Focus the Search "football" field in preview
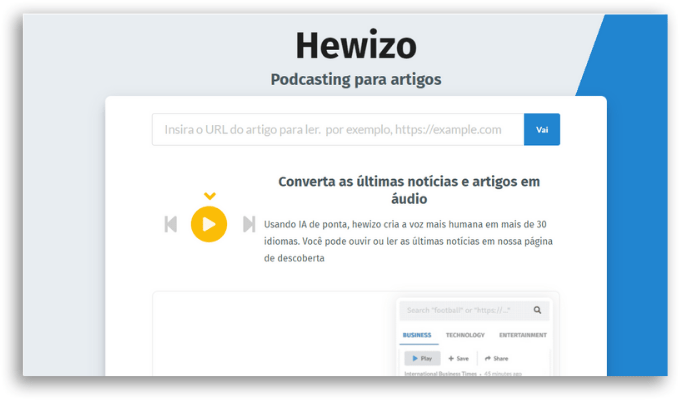Viewport: 700px width, 400px height. click(474, 310)
